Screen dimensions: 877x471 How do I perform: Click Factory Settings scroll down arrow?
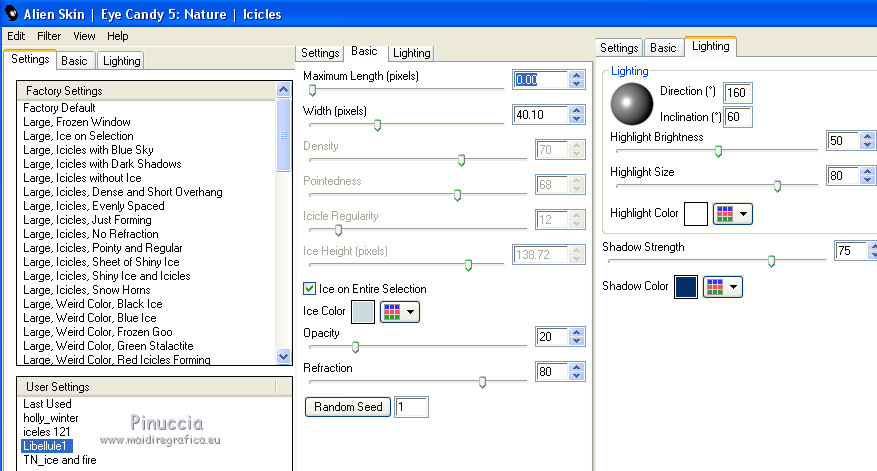pyautogui.click(x=284, y=356)
